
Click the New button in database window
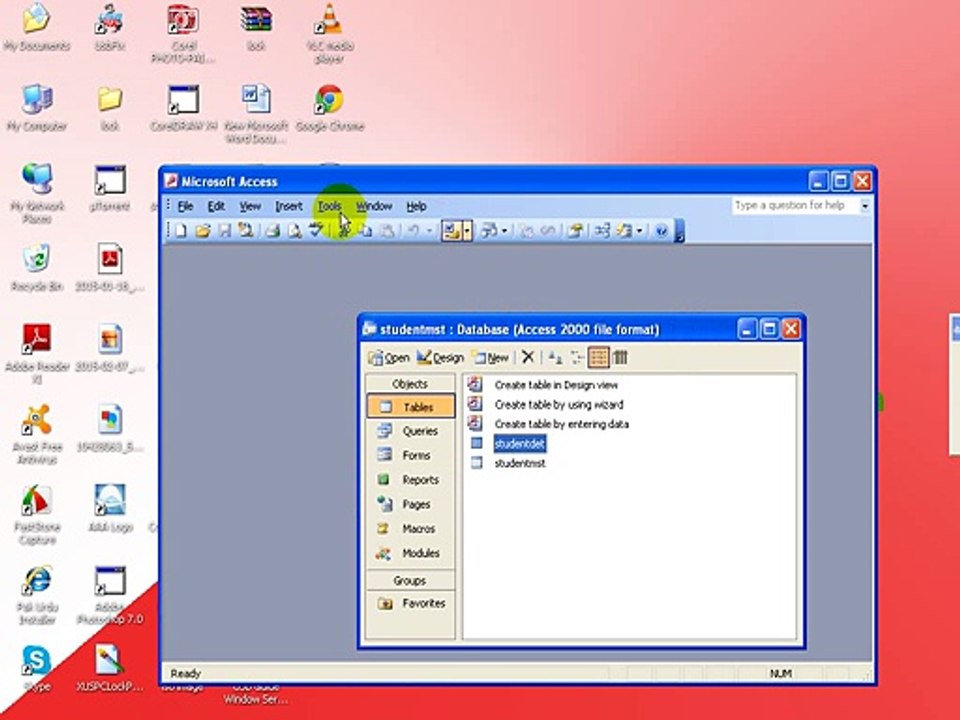[490, 358]
